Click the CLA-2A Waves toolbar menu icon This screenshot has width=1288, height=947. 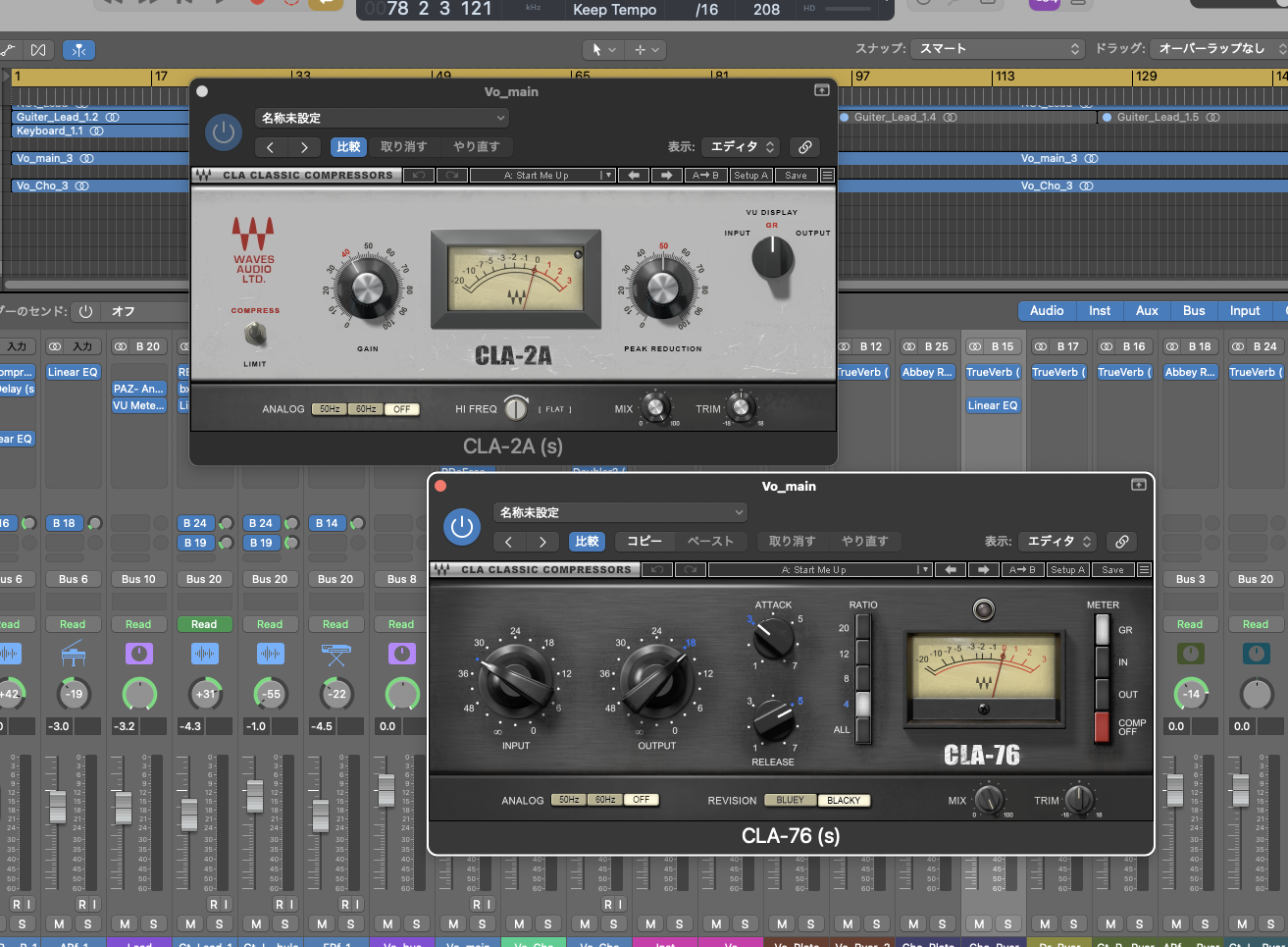click(827, 176)
